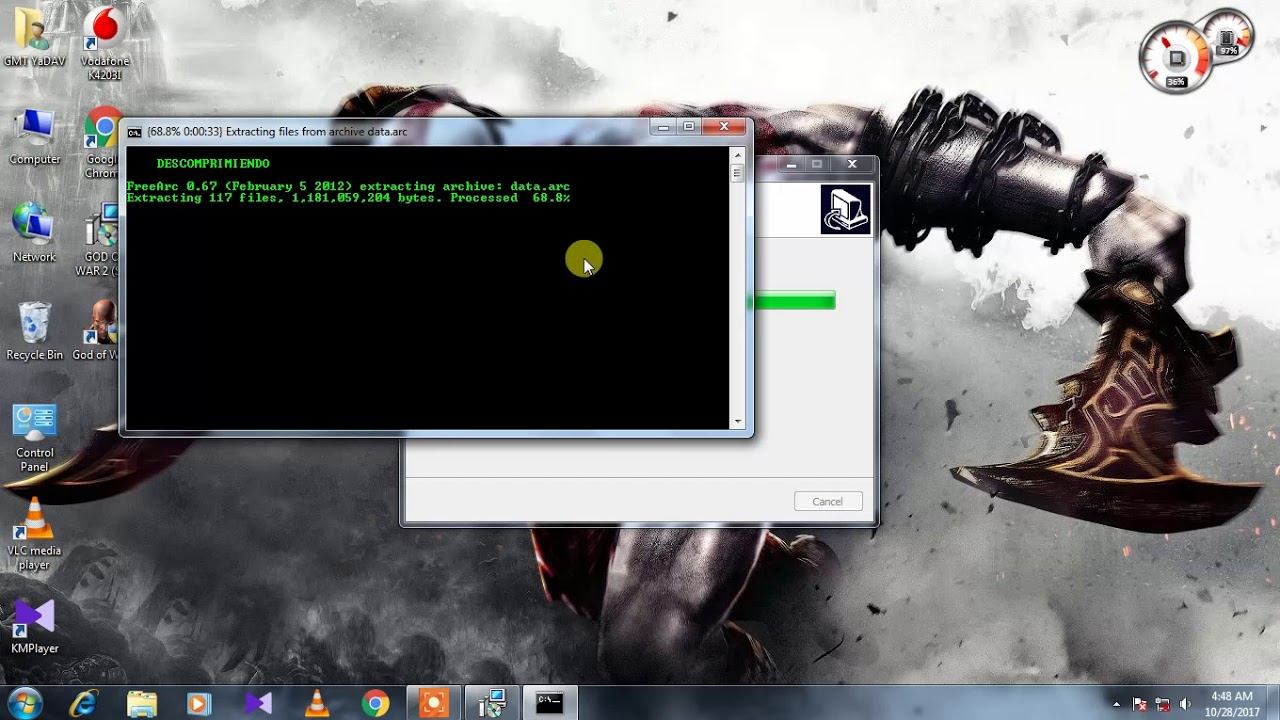
Task: Minimize the installer window behind the console
Action: click(791, 164)
